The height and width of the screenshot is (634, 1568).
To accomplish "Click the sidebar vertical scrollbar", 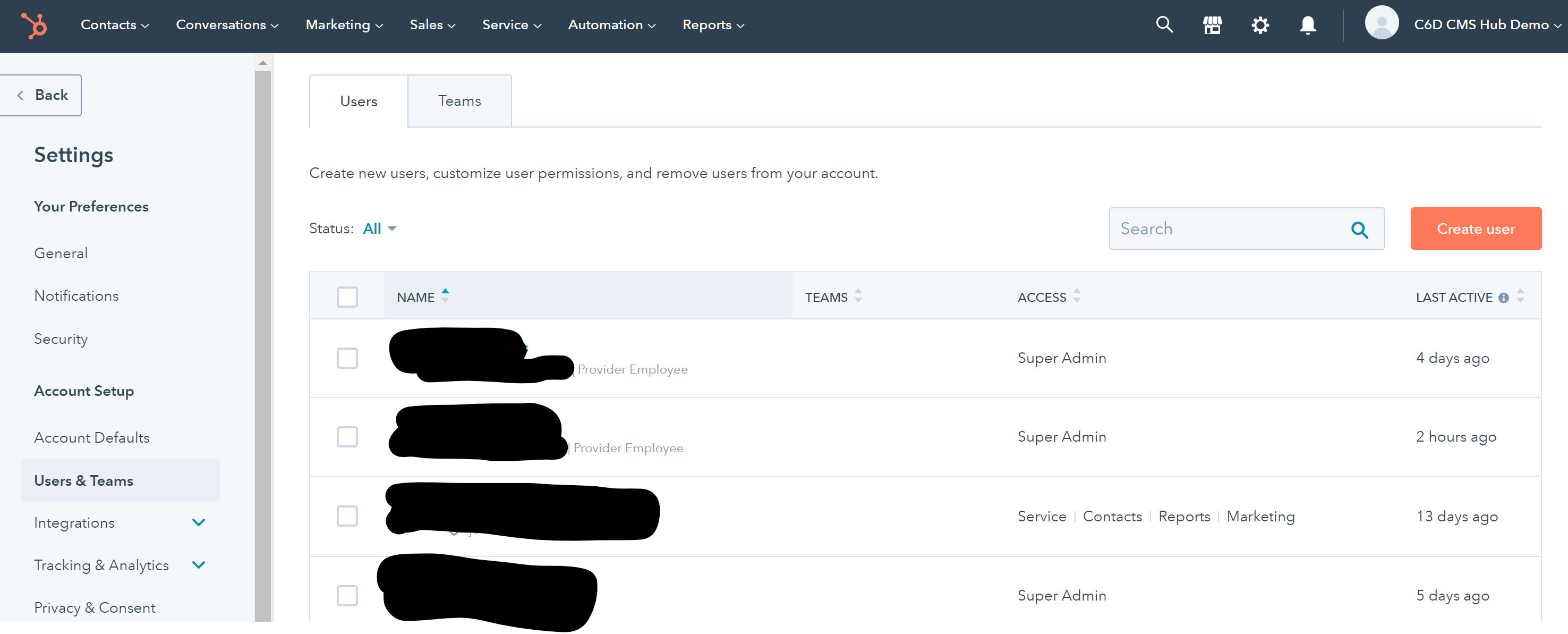I will (x=262, y=341).
